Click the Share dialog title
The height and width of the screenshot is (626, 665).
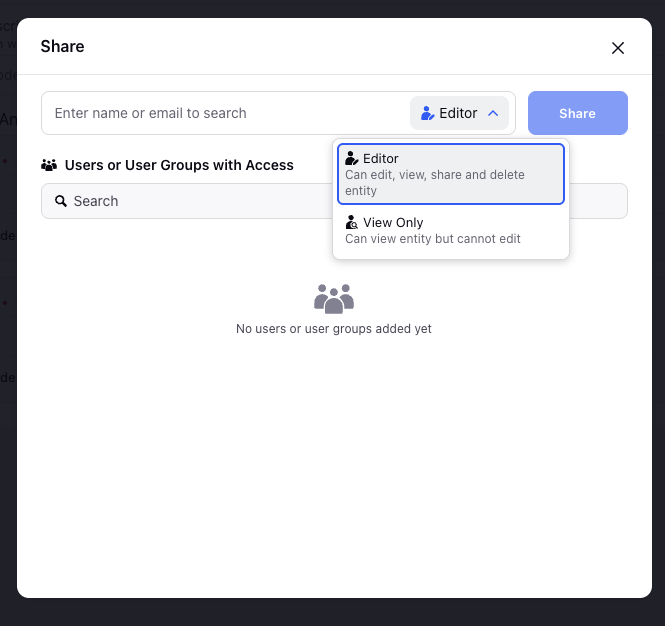point(62,46)
